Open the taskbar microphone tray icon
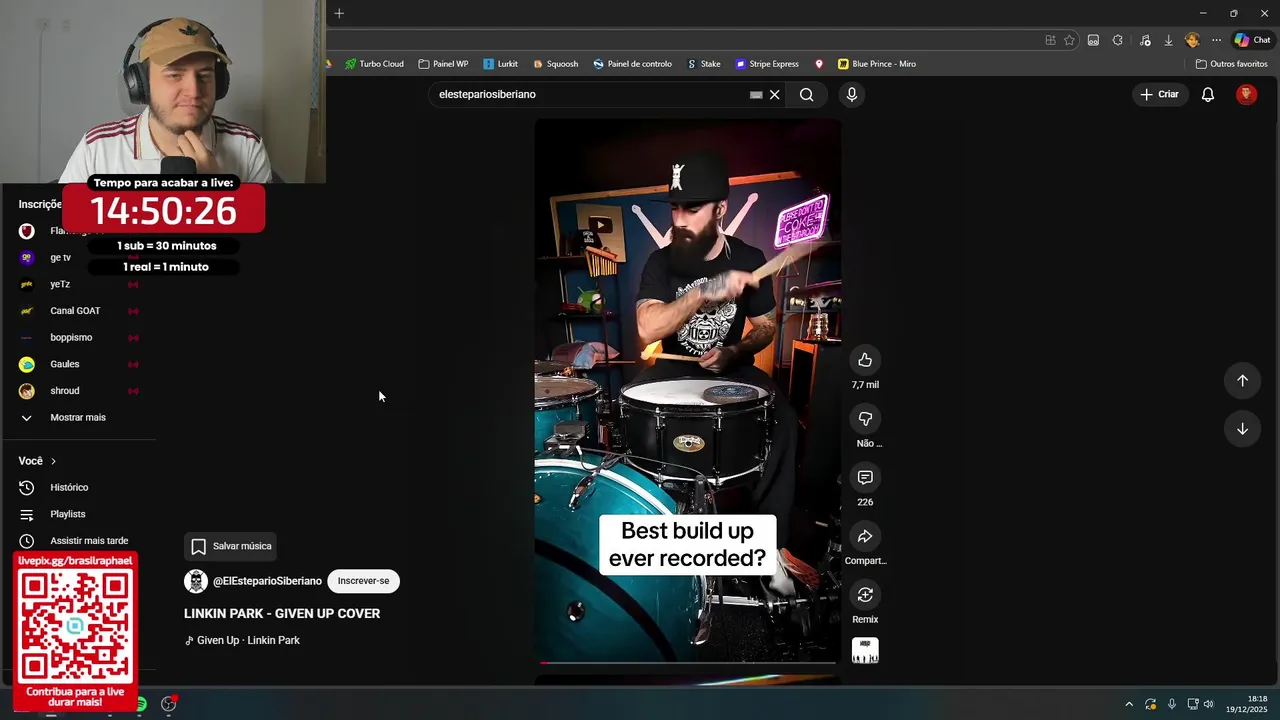This screenshot has width=1280, height=720. [x=1171, y=704]
